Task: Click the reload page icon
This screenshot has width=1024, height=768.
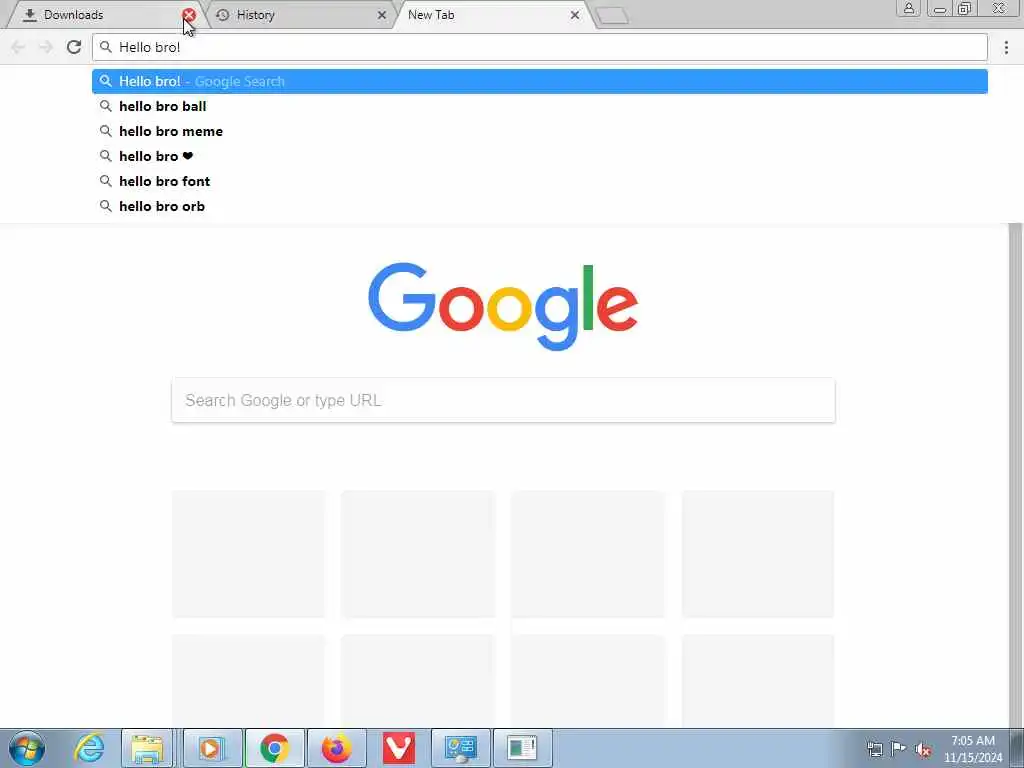Action: [74, 47]
